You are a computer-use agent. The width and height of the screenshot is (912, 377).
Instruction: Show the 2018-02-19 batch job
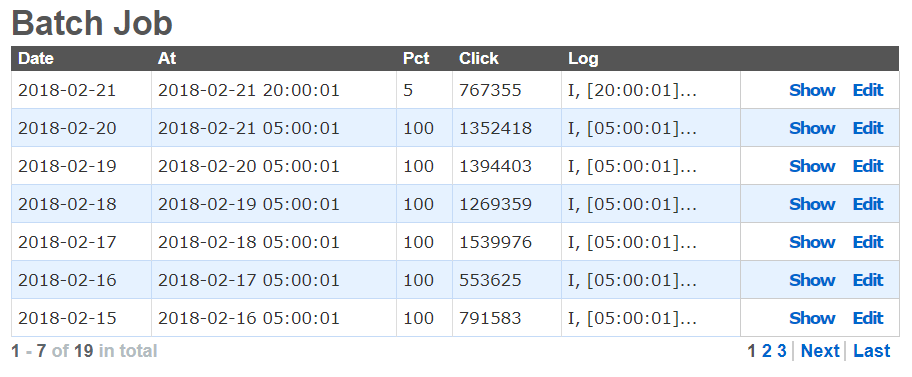(812, 166)
